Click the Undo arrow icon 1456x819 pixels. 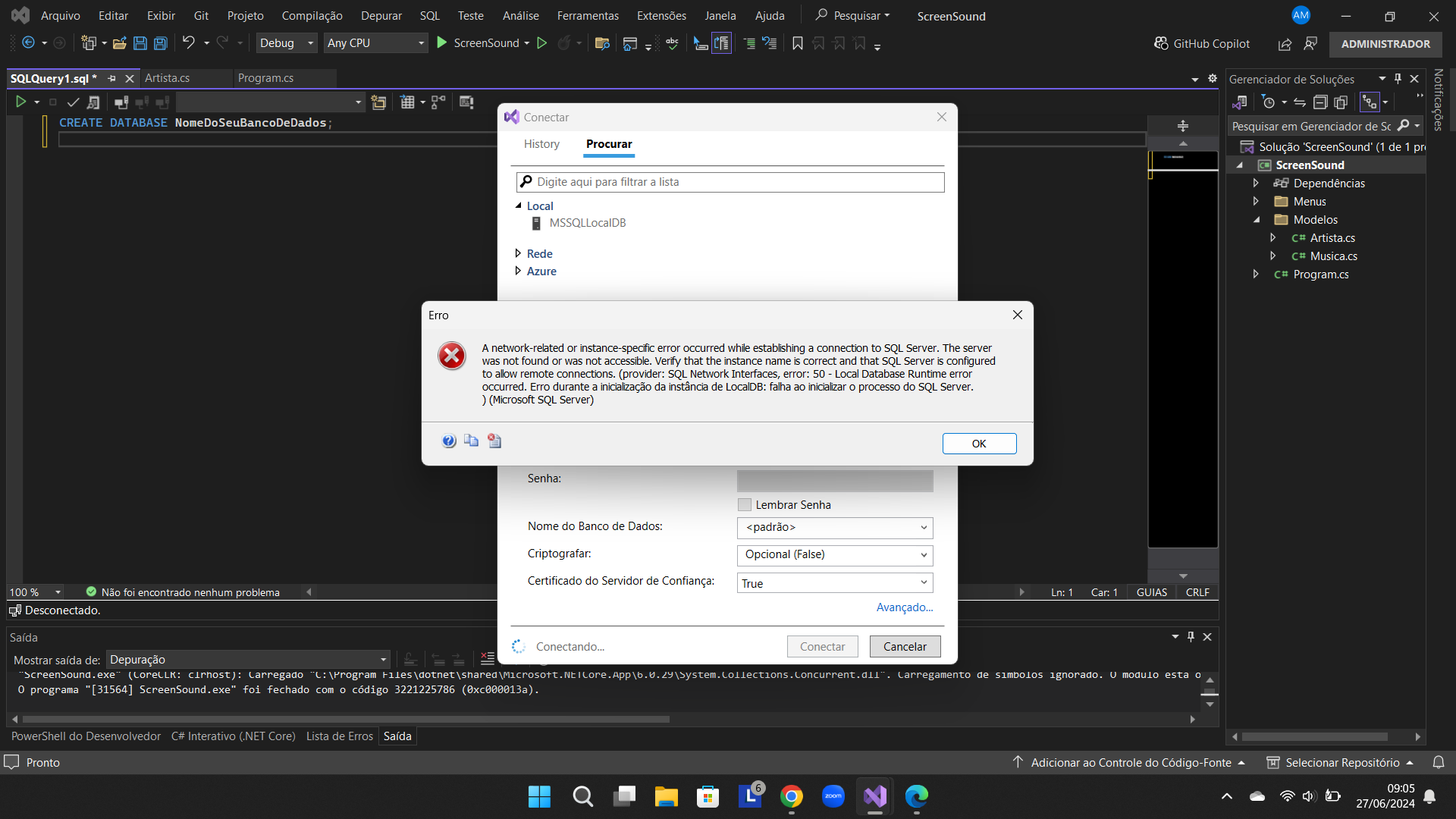click(189, 42)
